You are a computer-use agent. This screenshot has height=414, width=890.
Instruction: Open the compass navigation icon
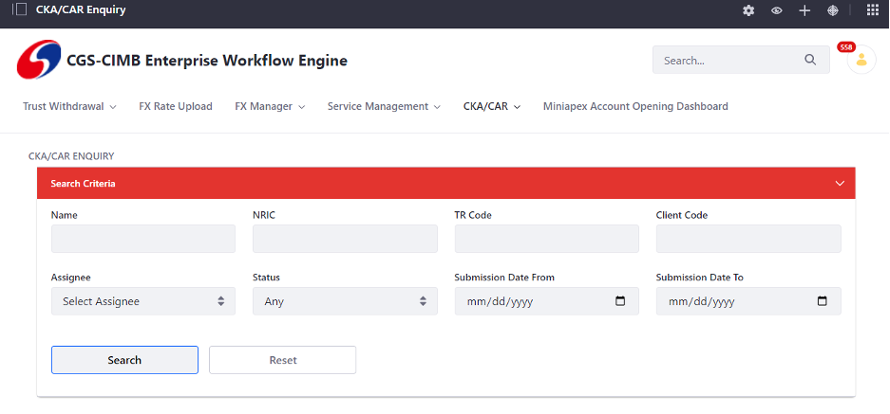tap(833, 10)
